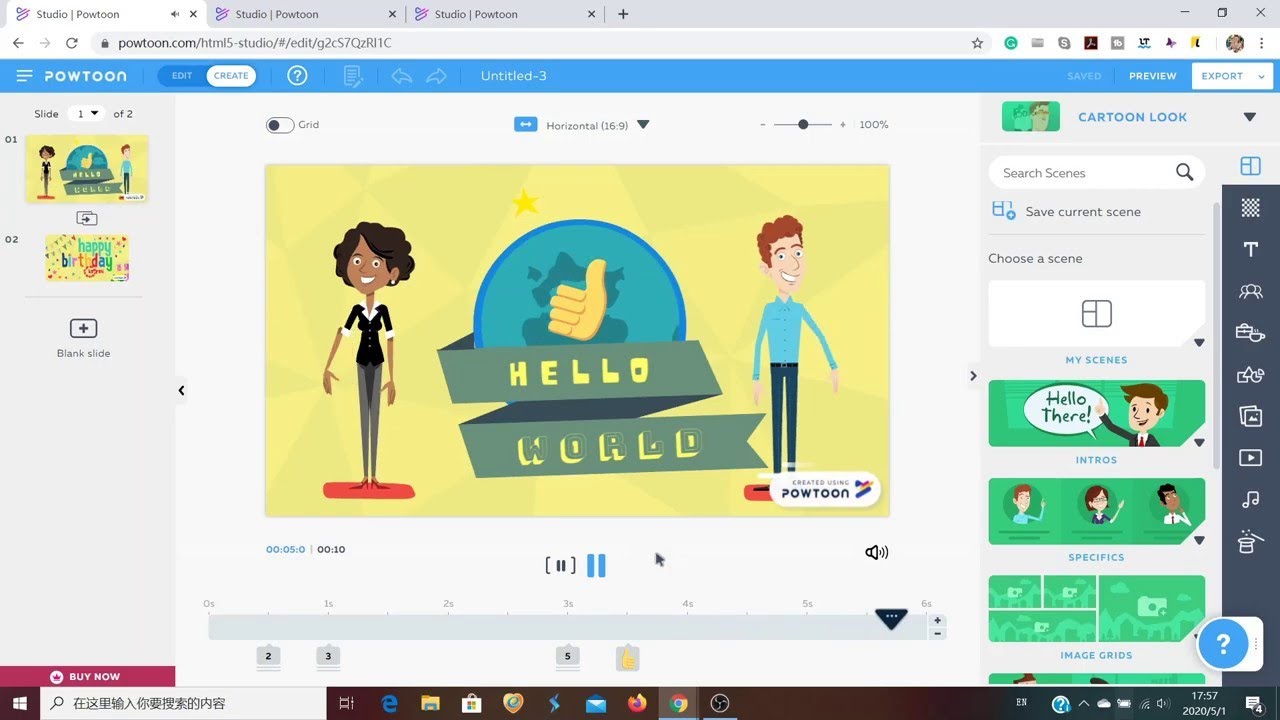
Task: Switch to CREATE mode
Action: [x=231, y=76]
